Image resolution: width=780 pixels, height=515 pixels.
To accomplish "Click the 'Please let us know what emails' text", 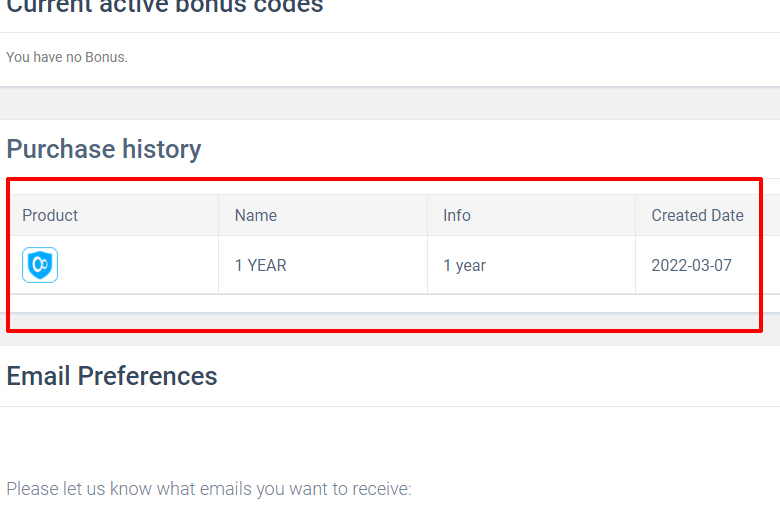I will click(x=209, y=489).
